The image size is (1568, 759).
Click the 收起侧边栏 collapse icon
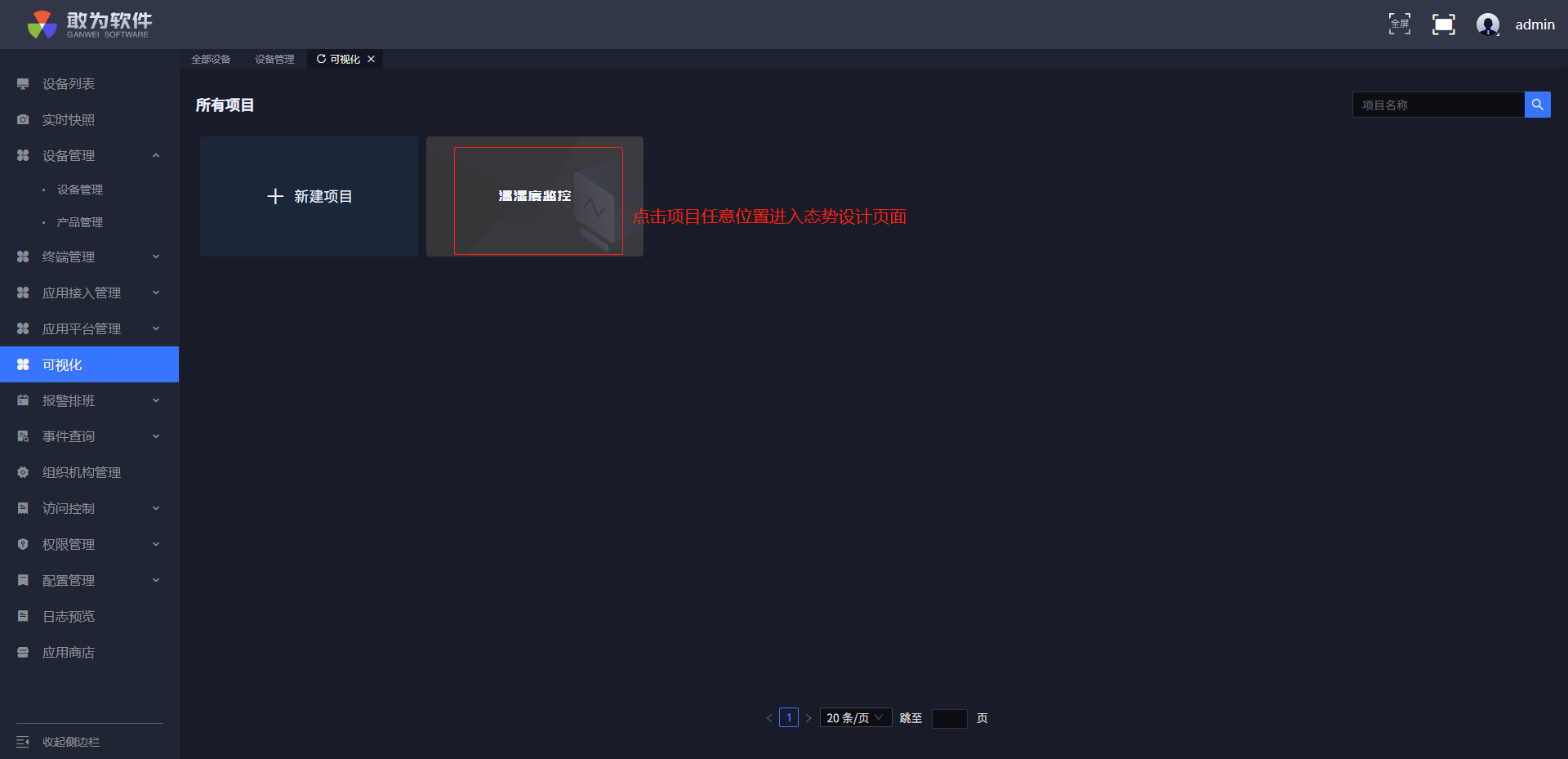(23, 742)
